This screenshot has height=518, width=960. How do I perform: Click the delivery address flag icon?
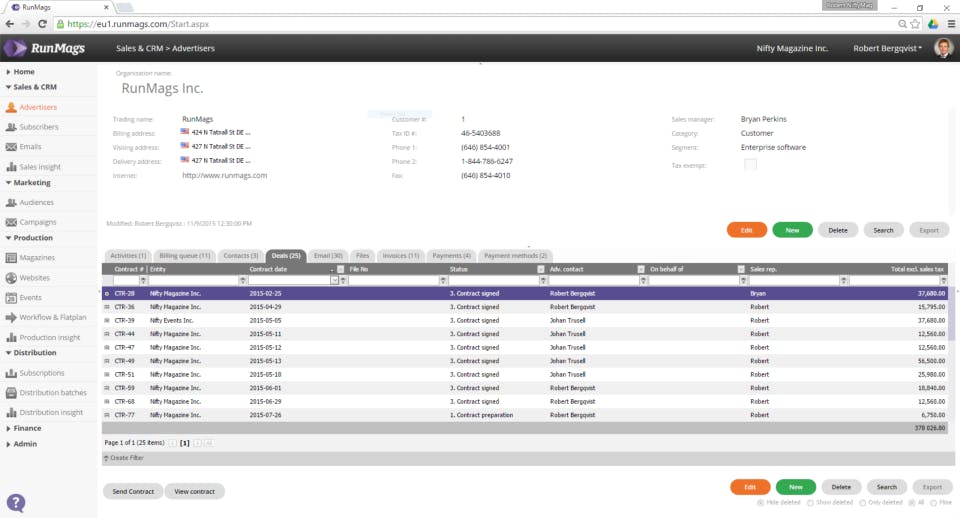[185, 160]
